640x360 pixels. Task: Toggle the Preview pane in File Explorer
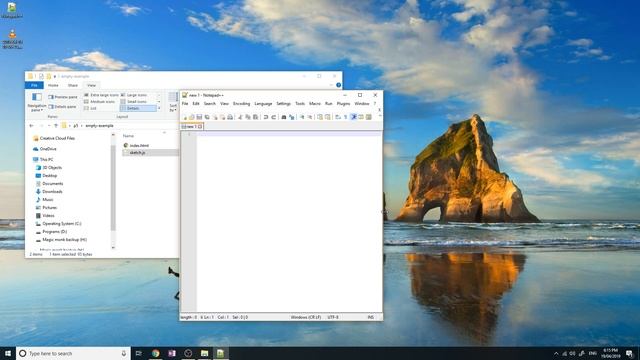(63, 97)
